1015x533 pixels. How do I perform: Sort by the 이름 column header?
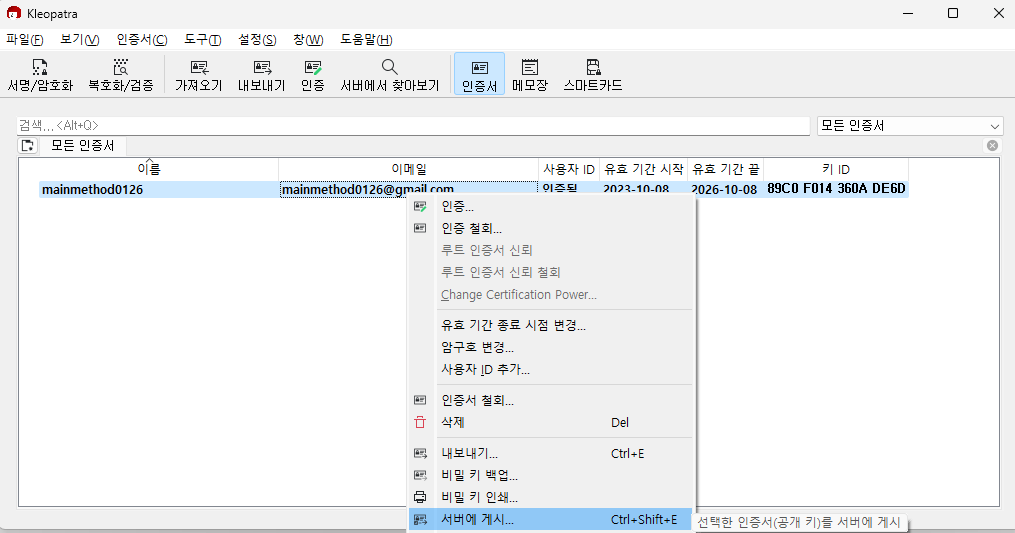[x=148, y=169]
